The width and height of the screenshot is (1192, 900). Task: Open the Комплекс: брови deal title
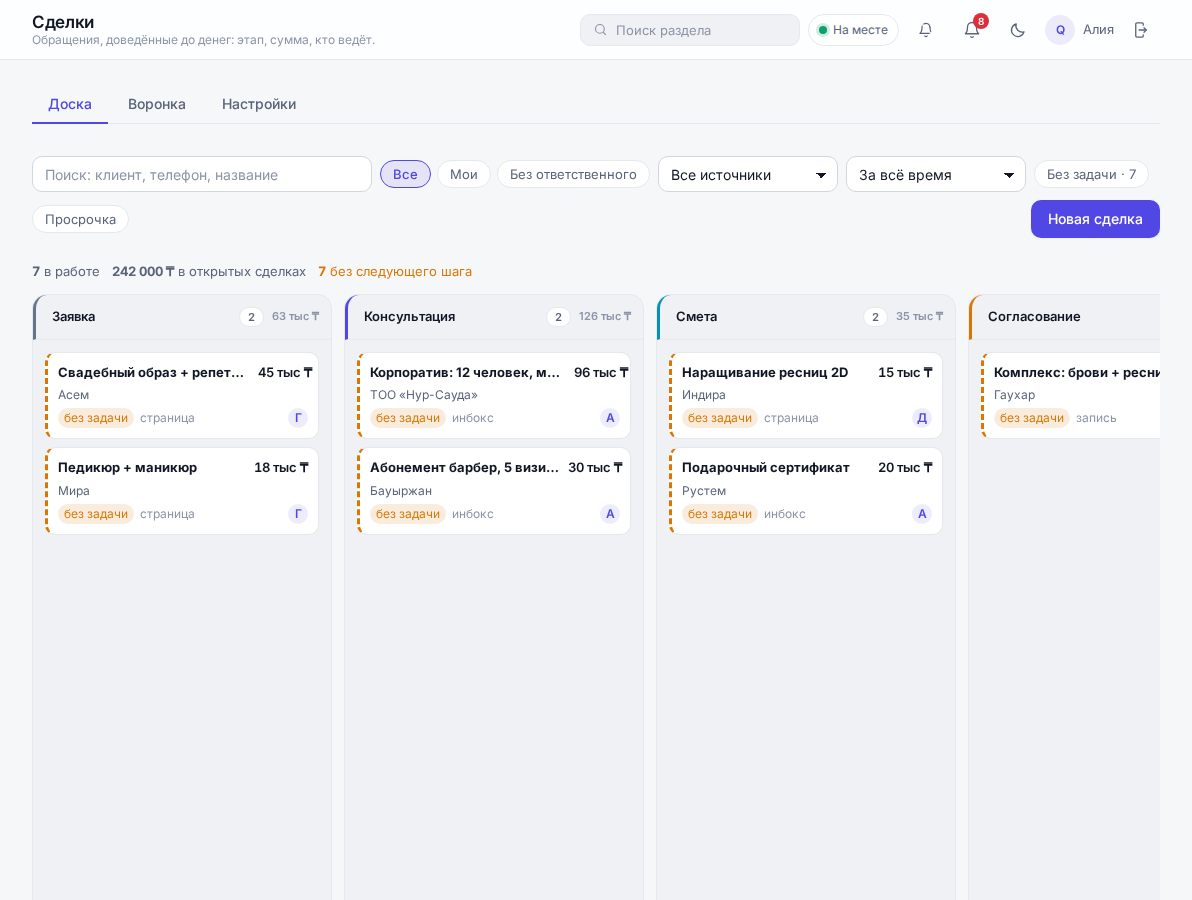tap(1076, 372)
